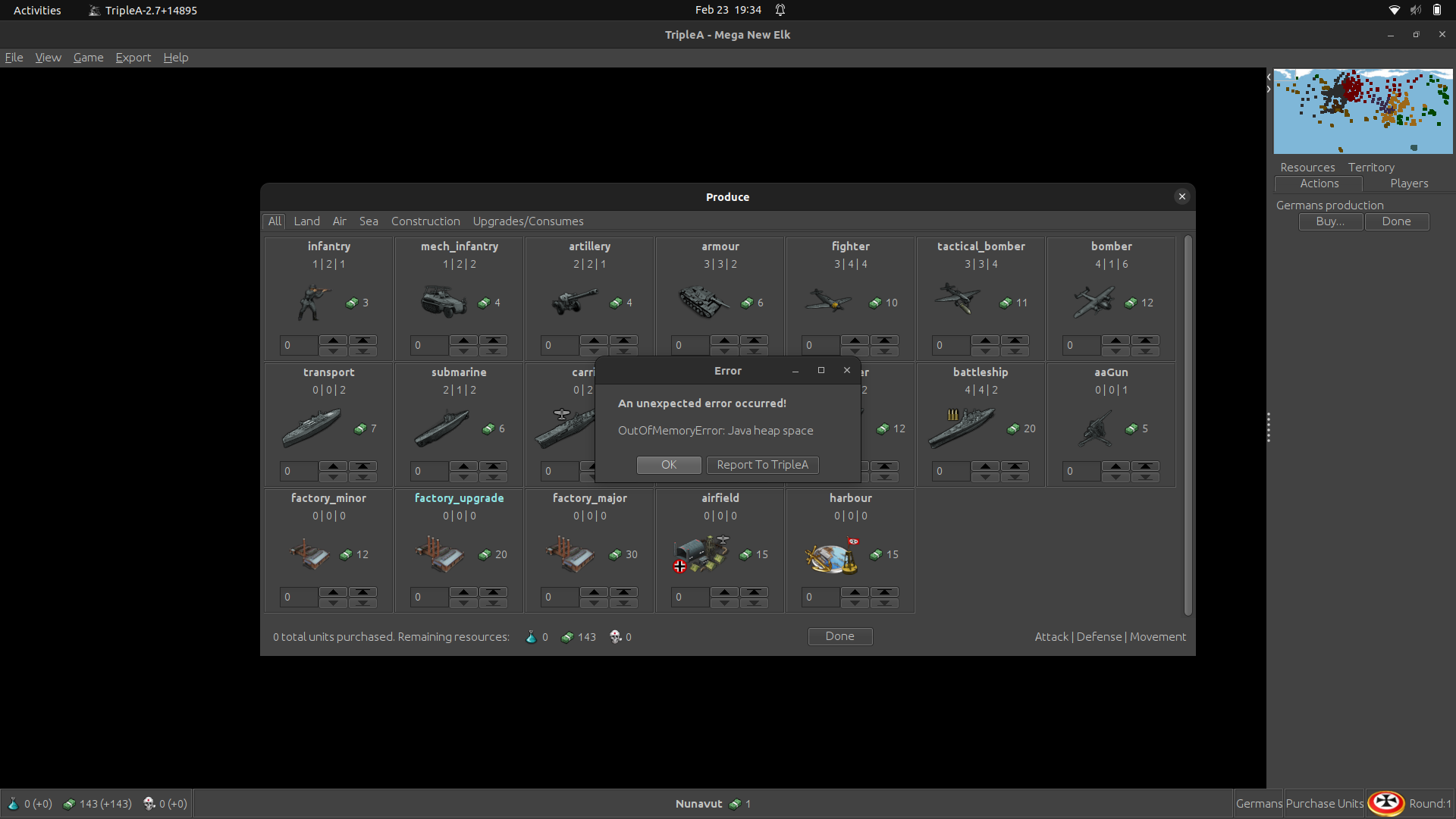The image size is (1456, 819).
Task: Click the mech_infantry halftrack unit image
Action: (x=444, y=302)
